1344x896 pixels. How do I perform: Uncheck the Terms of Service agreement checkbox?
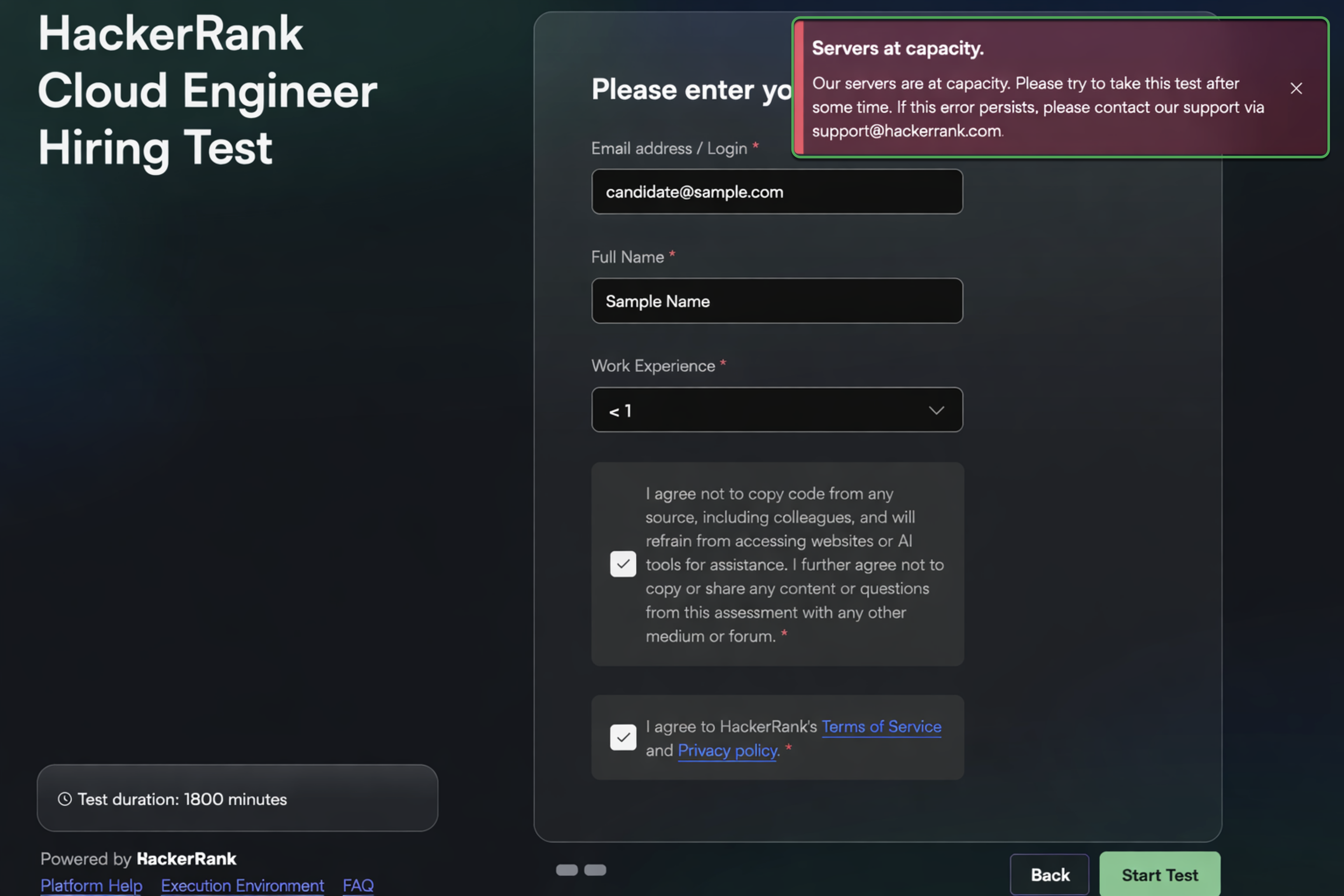pos(623,738)
